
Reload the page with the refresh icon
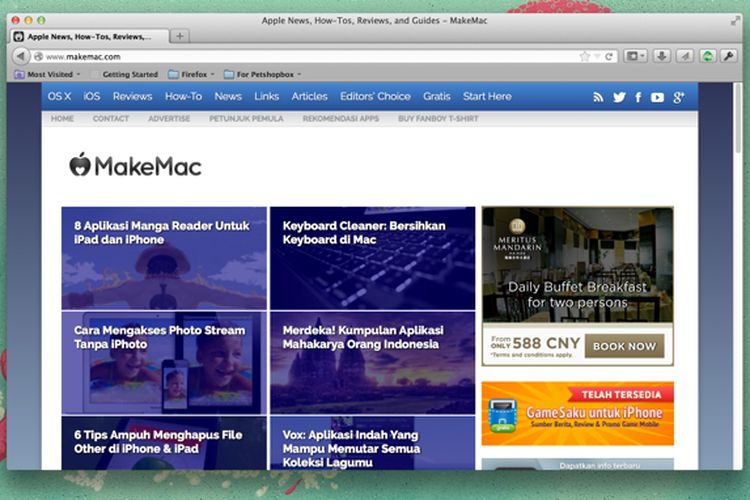click(609, 56)
